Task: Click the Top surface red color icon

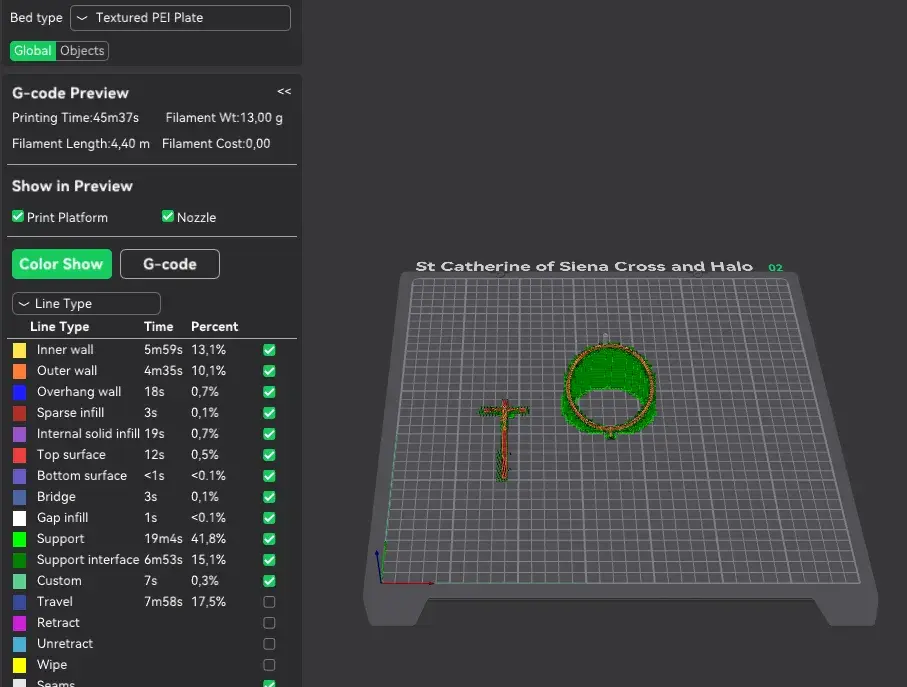Action: pyautogui.click(x=20, y=455)
